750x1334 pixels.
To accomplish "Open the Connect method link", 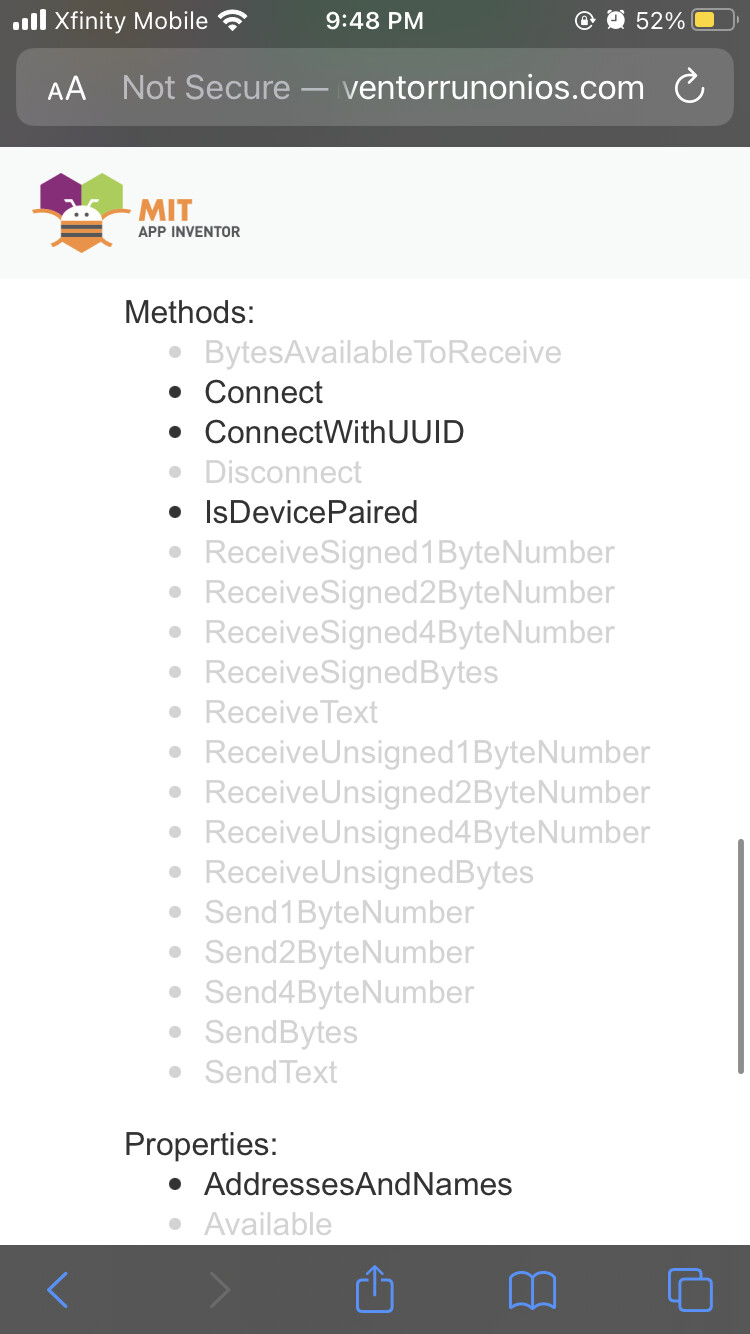I will 264,392.
